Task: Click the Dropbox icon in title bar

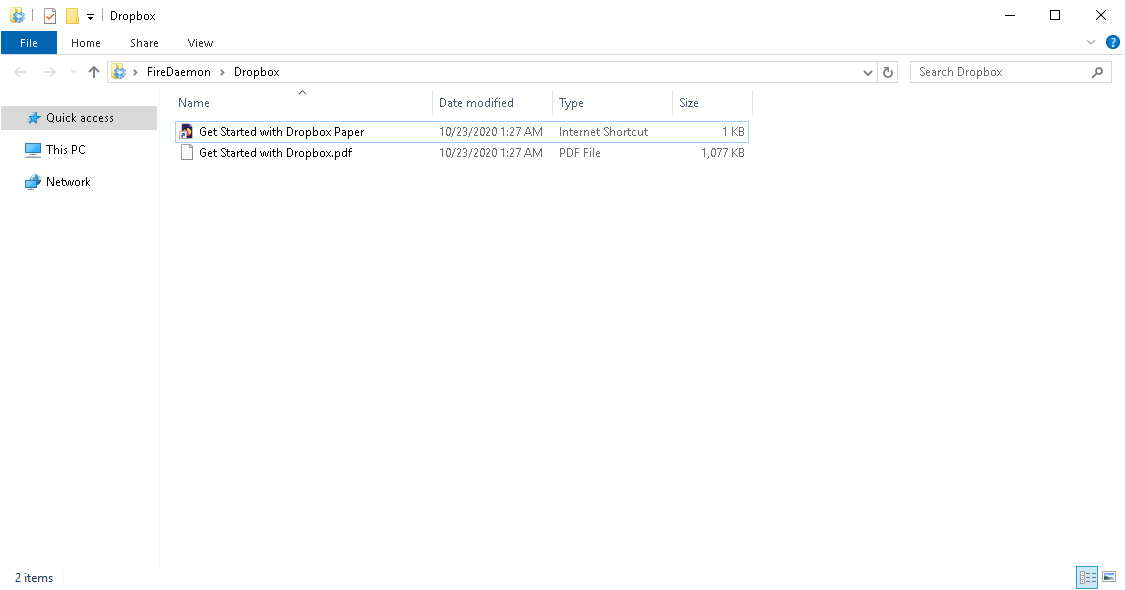Action: coord(17,15)
